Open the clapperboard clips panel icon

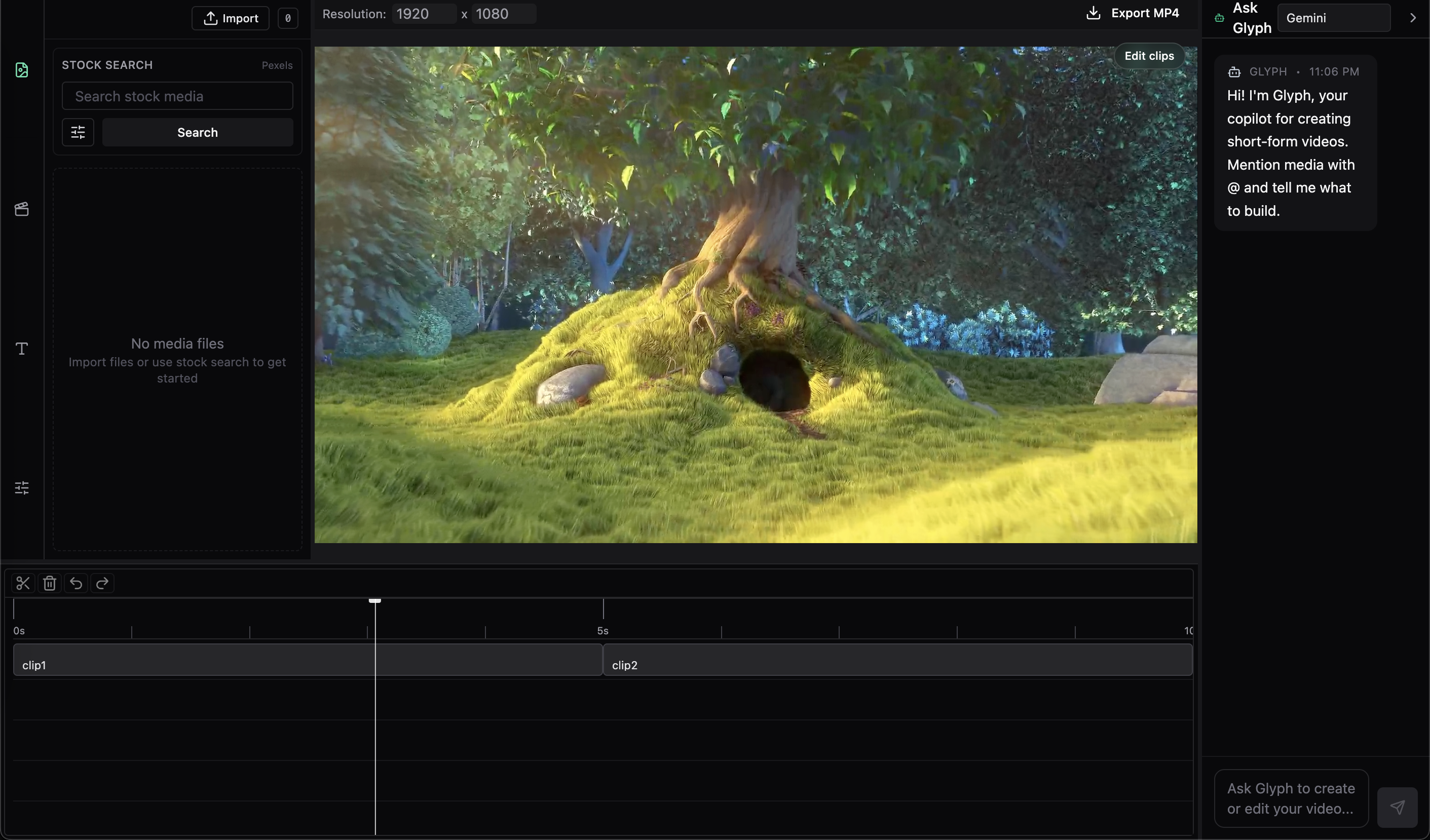(22, 209)
